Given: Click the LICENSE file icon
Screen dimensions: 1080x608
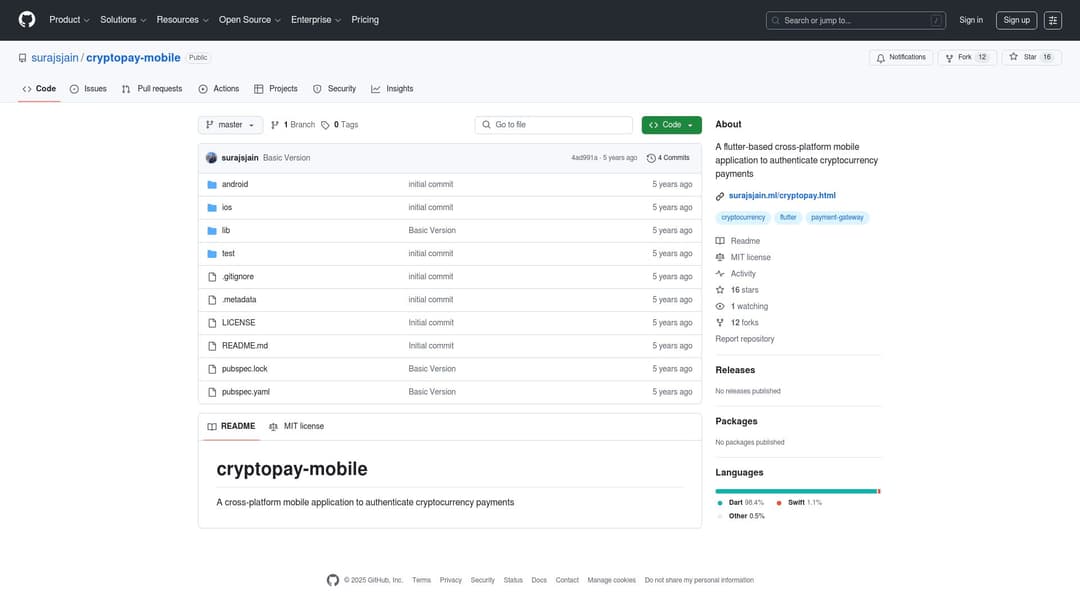Looking at the screenshot, I should tap(212, 323).
